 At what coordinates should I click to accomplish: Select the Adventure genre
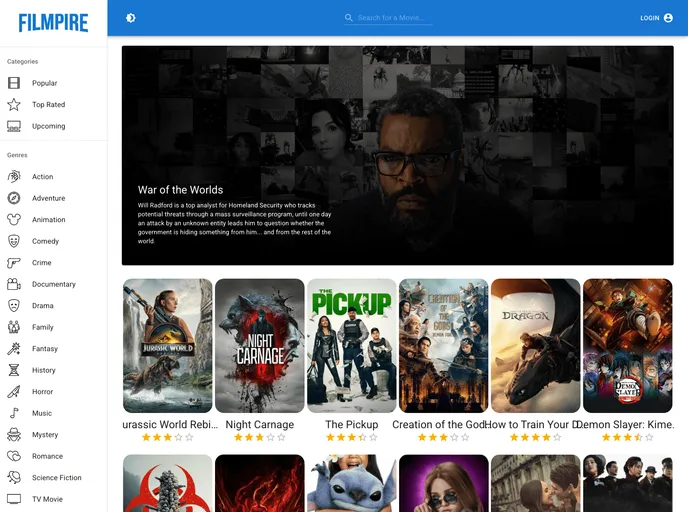click(x=54, y=198)
